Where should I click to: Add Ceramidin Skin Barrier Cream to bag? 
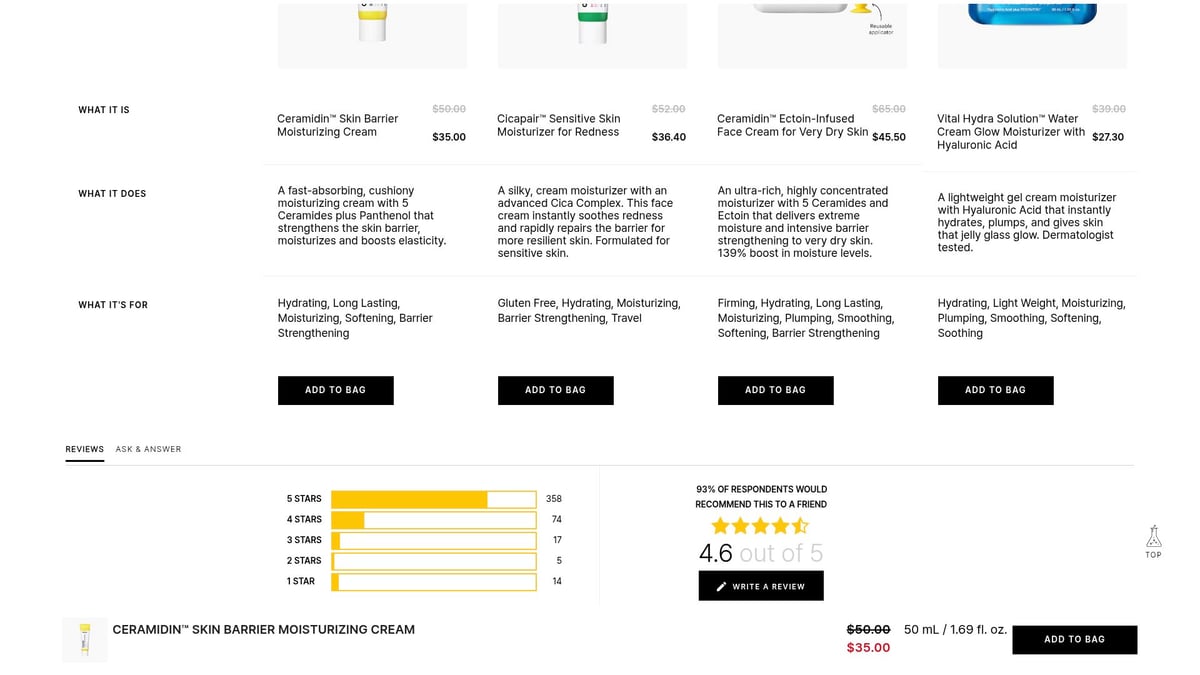(335, 390)
